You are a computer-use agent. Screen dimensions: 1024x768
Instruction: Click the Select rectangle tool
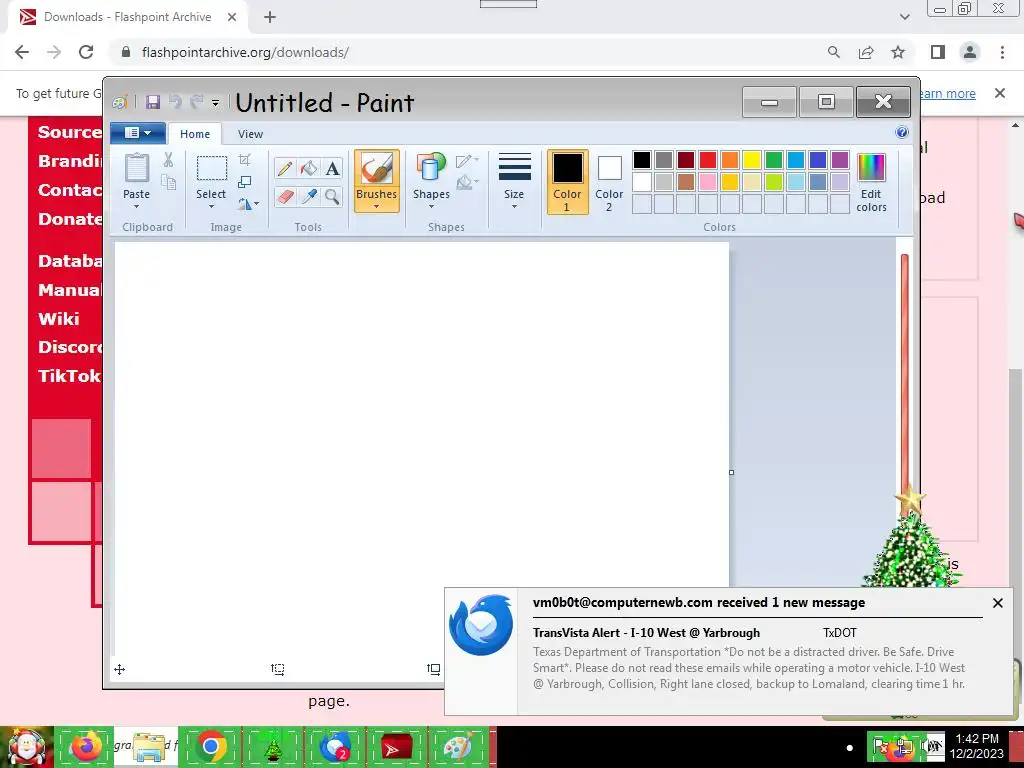[x=212, y=168]
